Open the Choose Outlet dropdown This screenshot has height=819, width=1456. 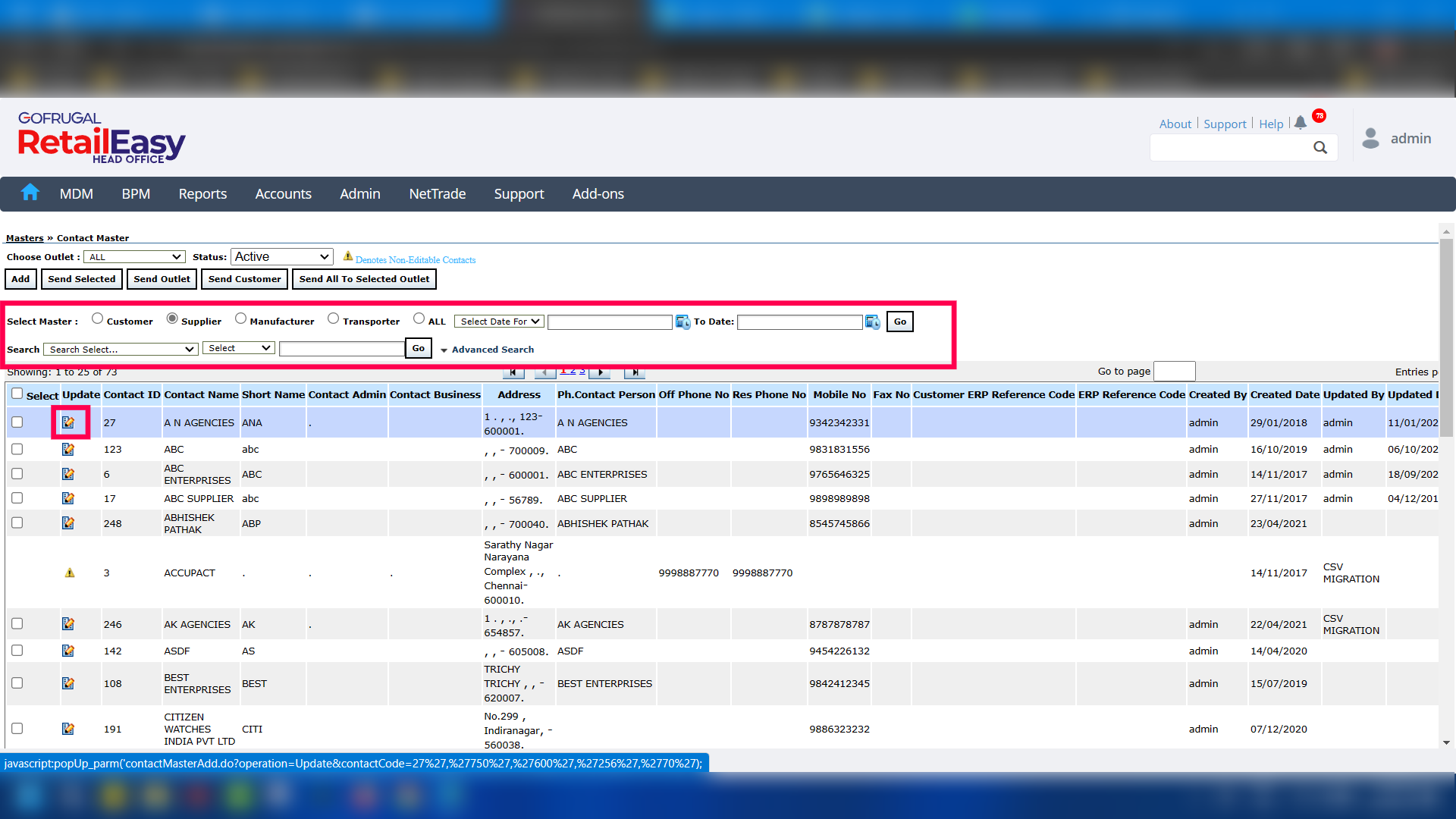click(x=134, y=257)
